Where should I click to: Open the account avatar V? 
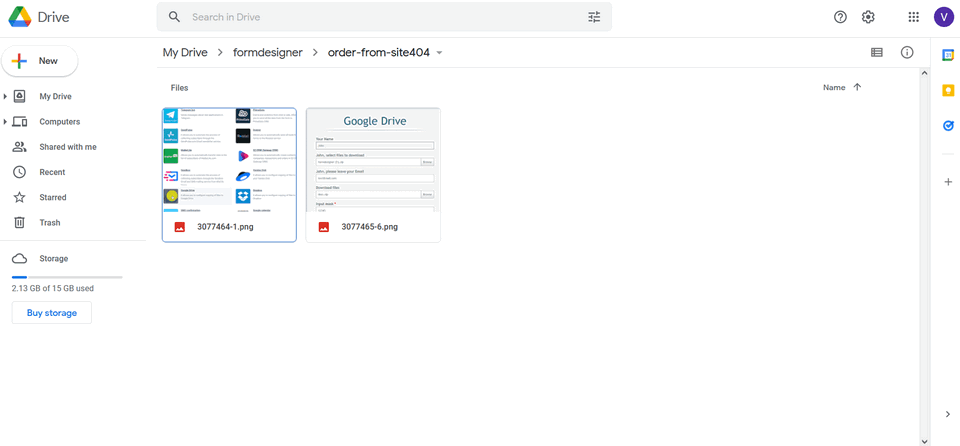click(943, 17)
